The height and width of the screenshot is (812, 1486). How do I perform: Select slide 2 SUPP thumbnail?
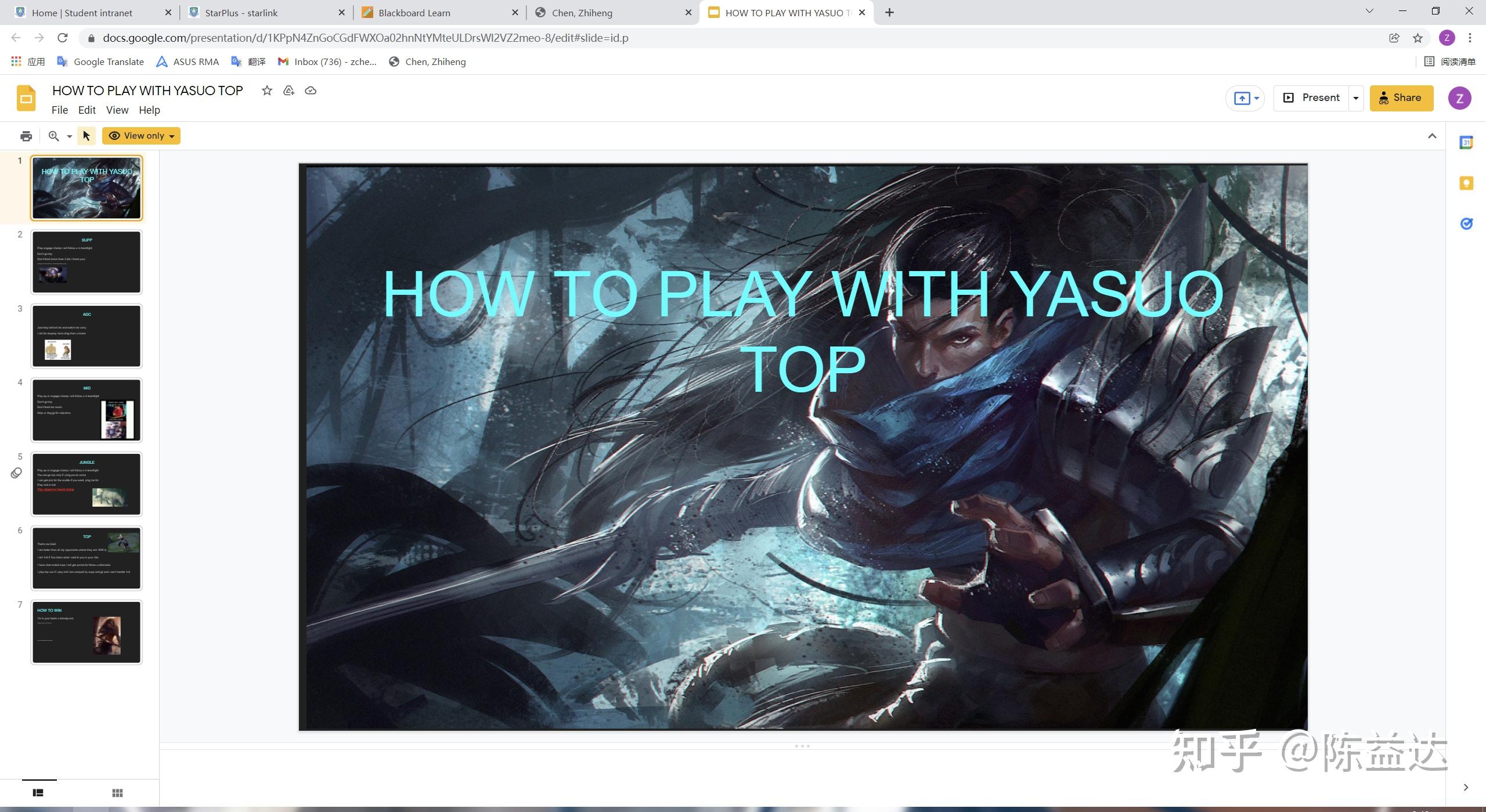coord(86,262)
